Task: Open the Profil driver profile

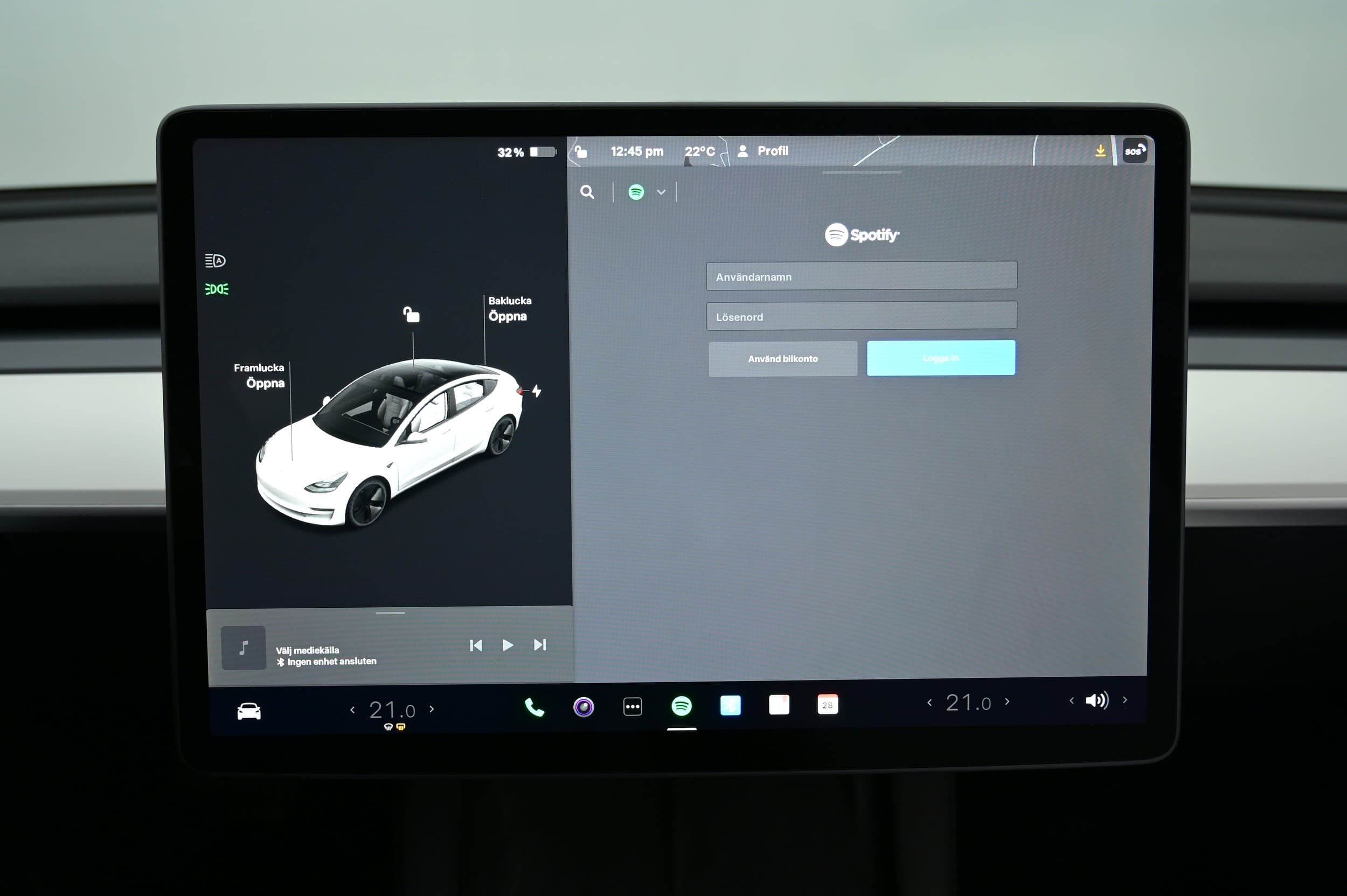Action: coord(763,151)
